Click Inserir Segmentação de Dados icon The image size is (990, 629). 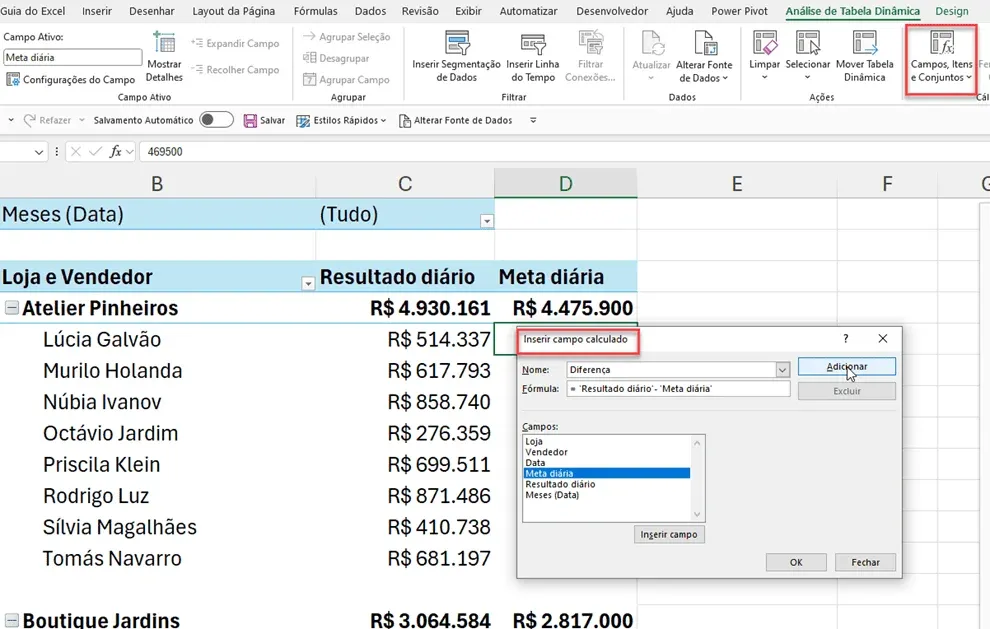pos(456,44)
